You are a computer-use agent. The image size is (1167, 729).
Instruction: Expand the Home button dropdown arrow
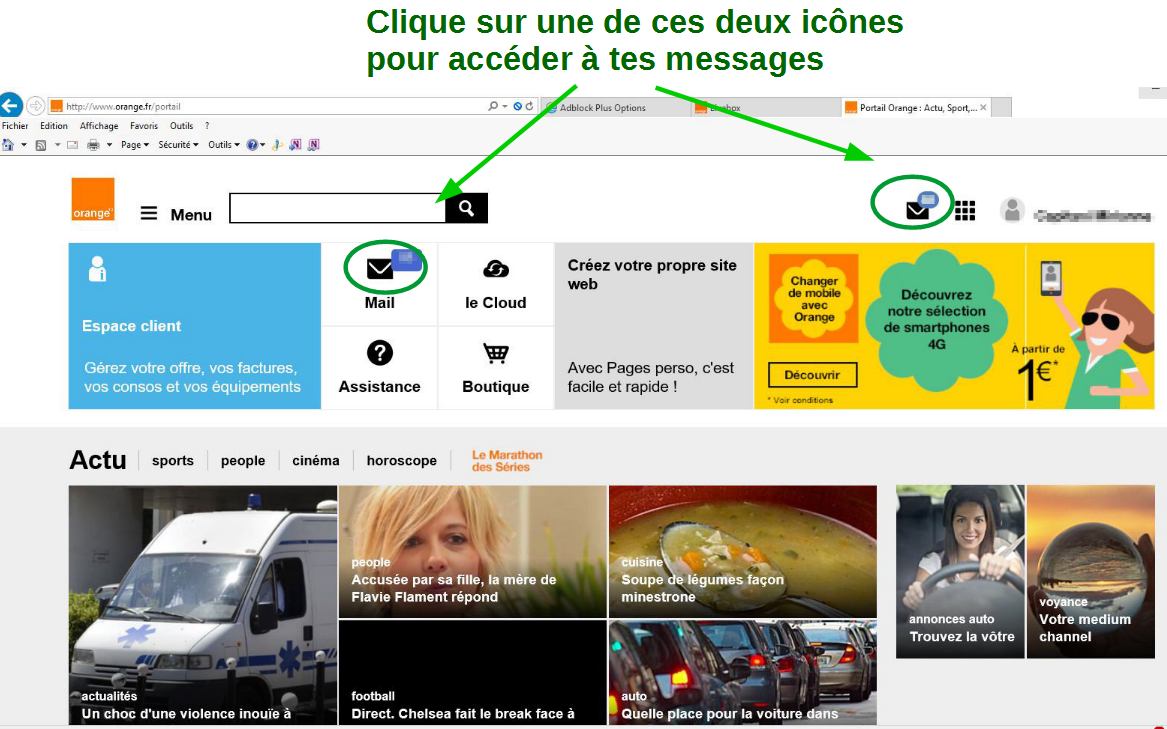pyautogui.click(x=23, y=145)
